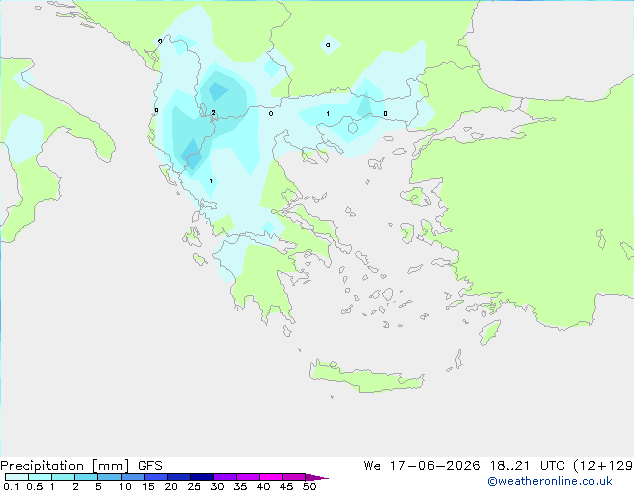Choose the 20–25 mm legend color swatch
The height and width of the screenshot is (490, 634).
tap(179, 477)
